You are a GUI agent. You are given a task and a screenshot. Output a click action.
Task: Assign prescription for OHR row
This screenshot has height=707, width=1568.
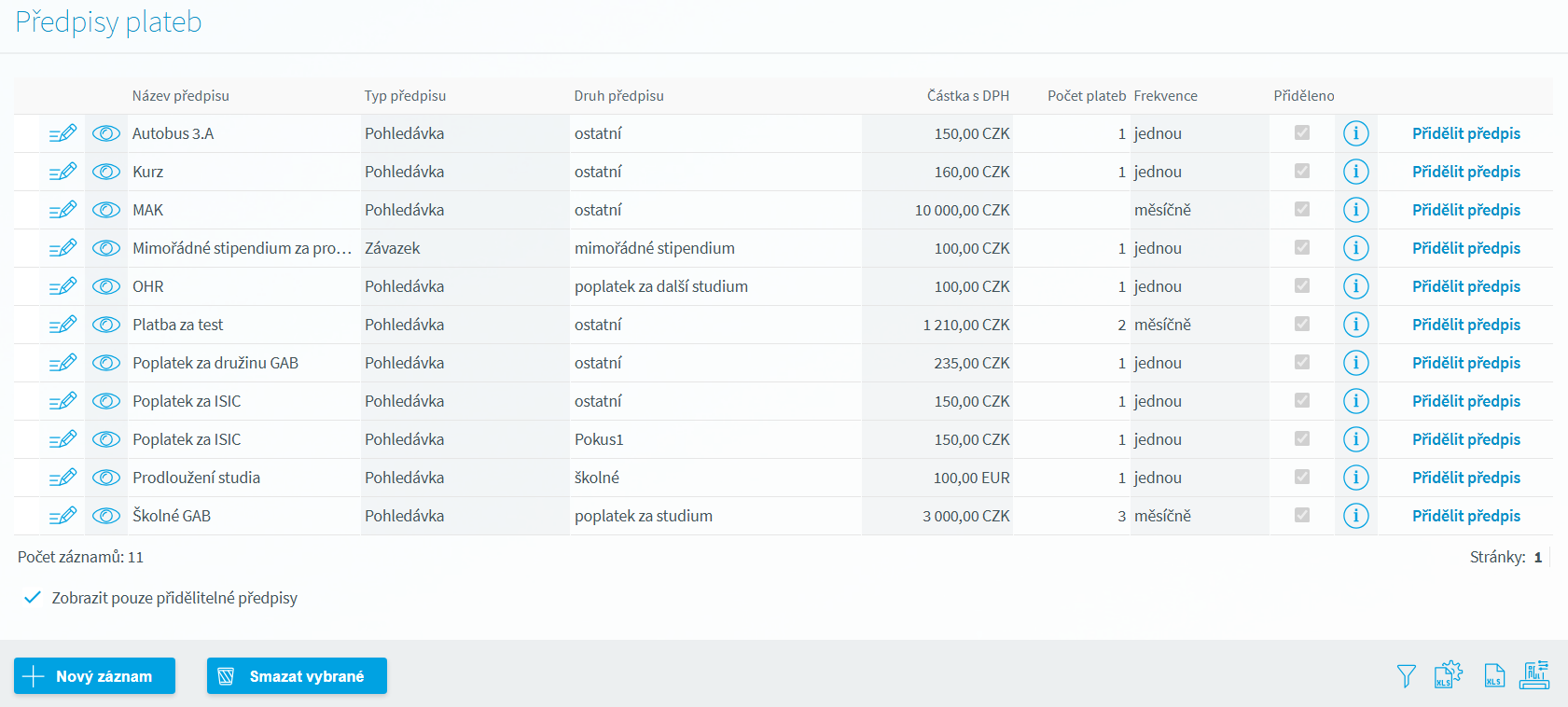(1465, 286)
